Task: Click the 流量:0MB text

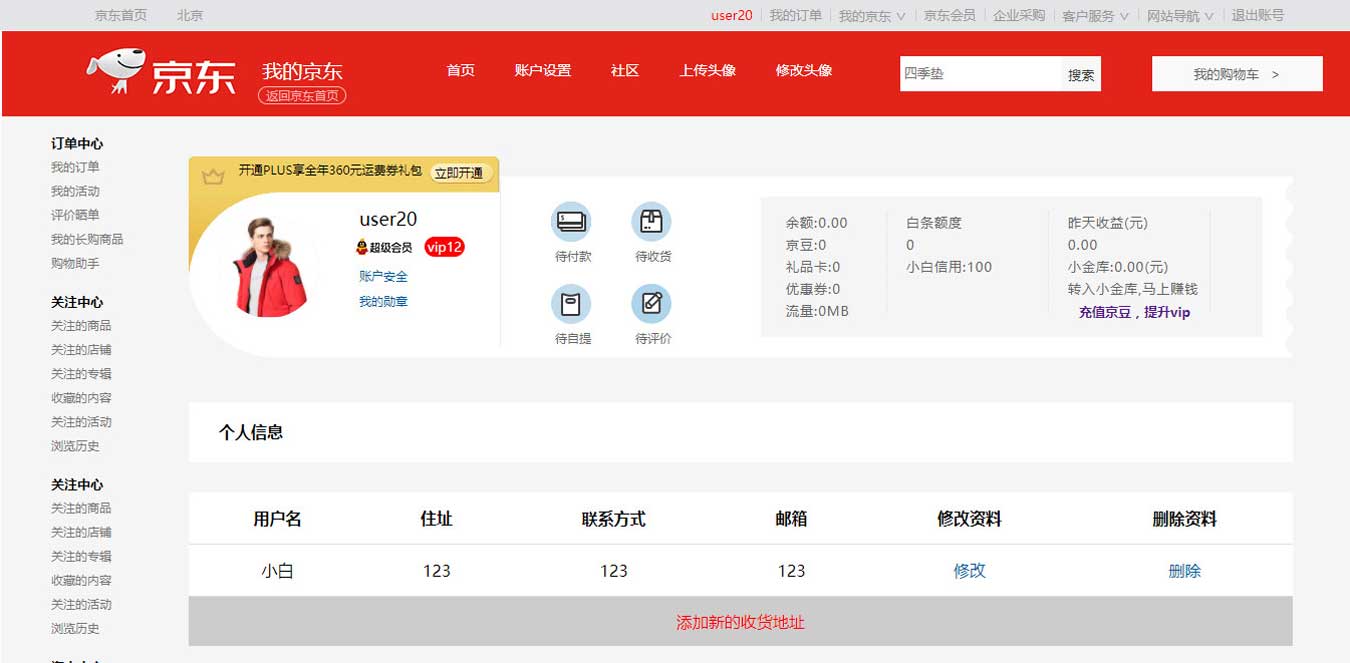Action: (x=817, y=311)
